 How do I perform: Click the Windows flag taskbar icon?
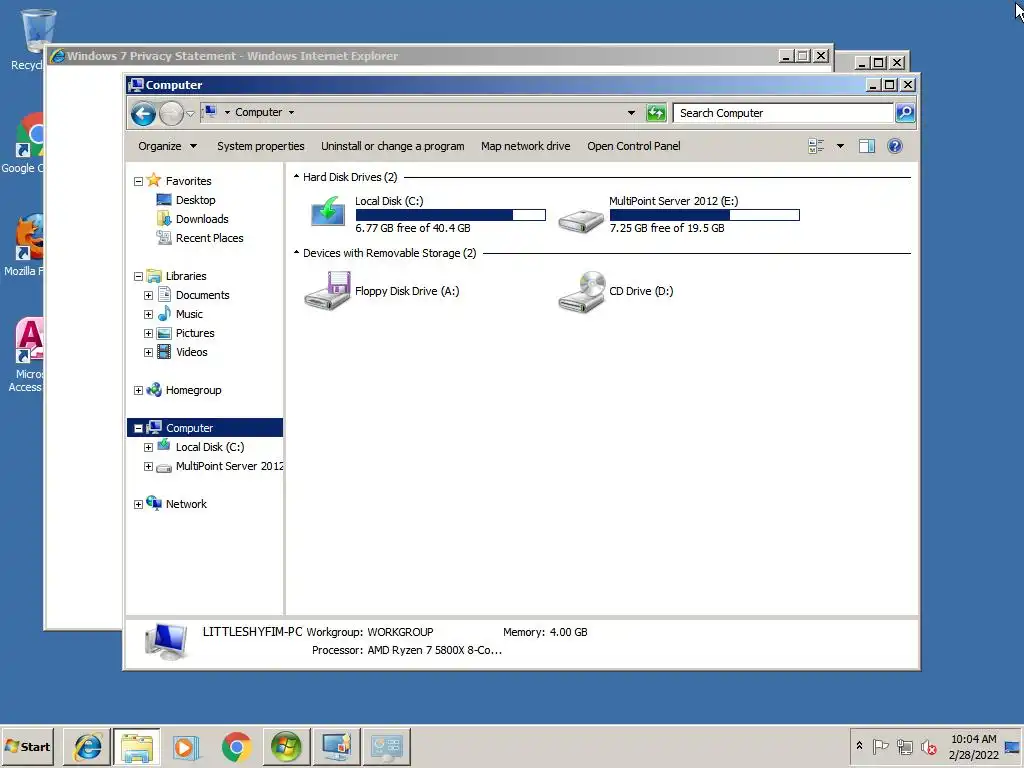(286, 746)
